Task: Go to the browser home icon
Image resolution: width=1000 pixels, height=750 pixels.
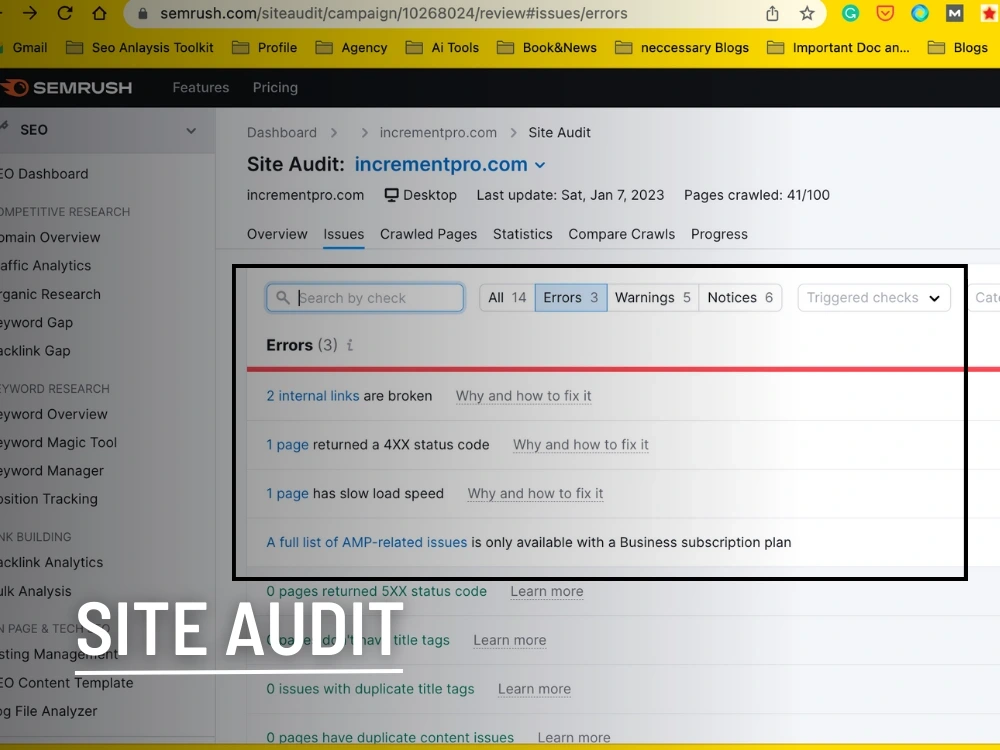Action: pos(99,13)
